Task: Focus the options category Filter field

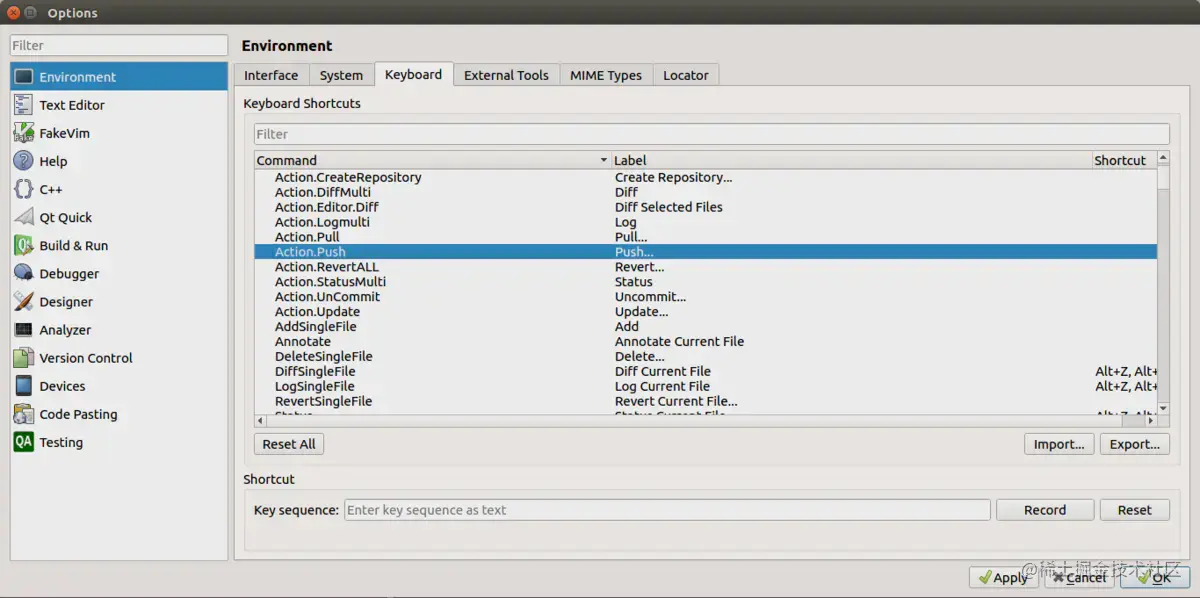Action: pyautogui.click(x=119, y=45)
